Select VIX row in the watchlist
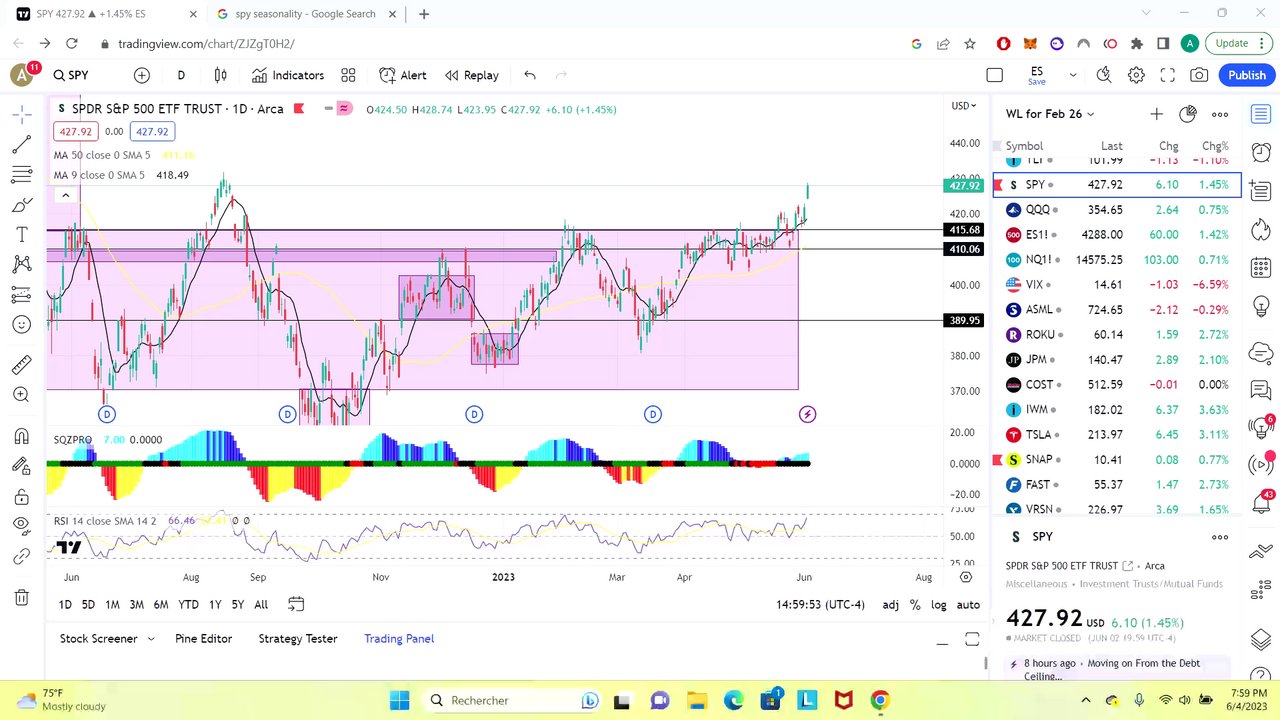This screenshot has width=1280, height=720. click(x=1117, y=285)
